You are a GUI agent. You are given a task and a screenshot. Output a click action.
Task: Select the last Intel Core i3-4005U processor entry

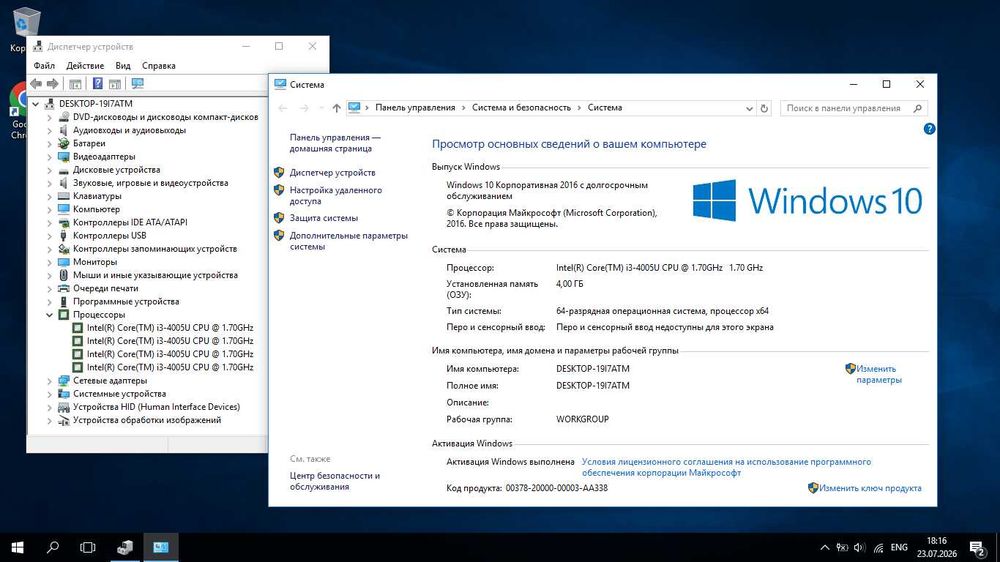[x=170, y=367]
